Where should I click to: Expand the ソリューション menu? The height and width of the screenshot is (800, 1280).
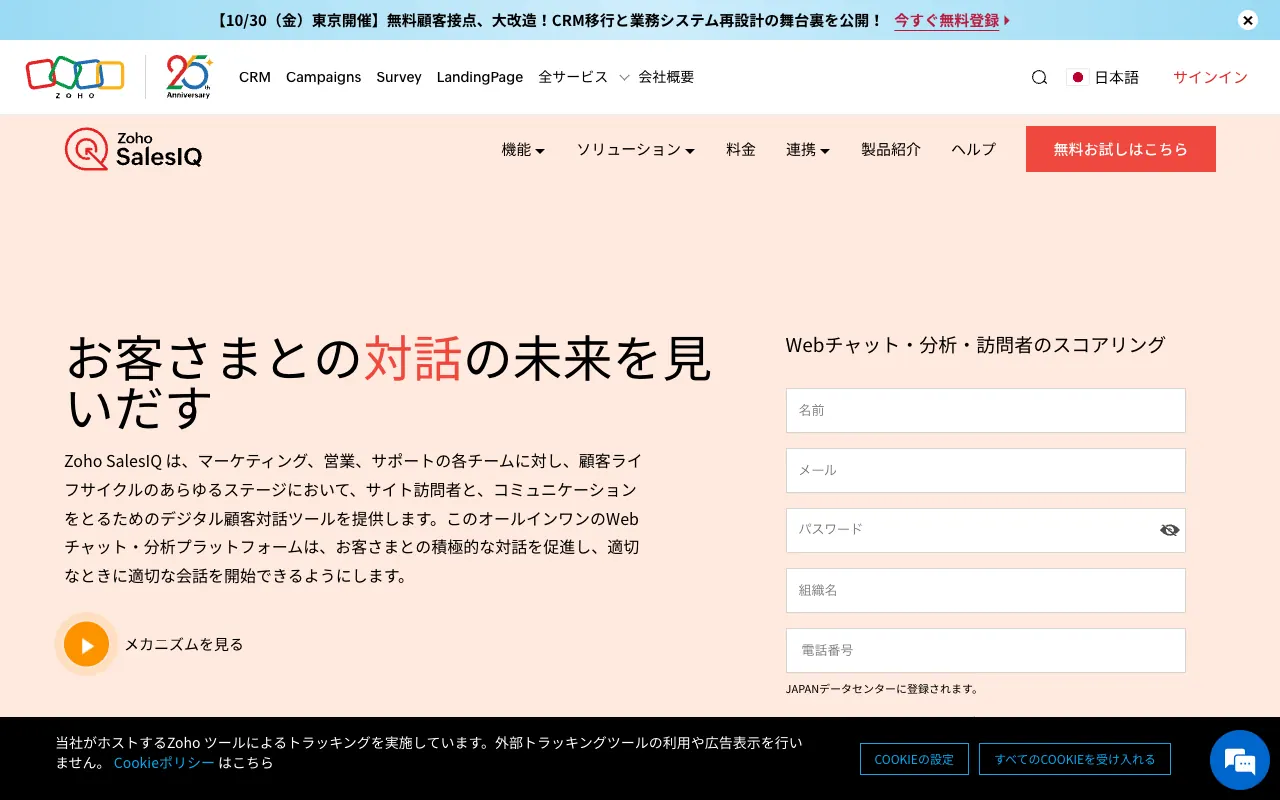(635, 149)
